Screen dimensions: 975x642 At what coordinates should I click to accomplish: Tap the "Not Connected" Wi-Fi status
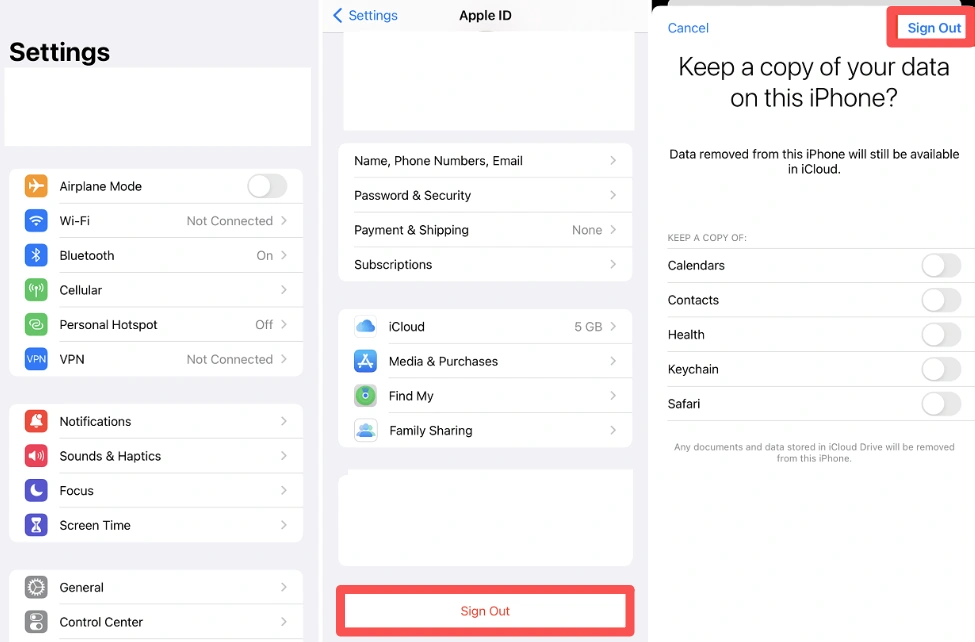(229, 221)
